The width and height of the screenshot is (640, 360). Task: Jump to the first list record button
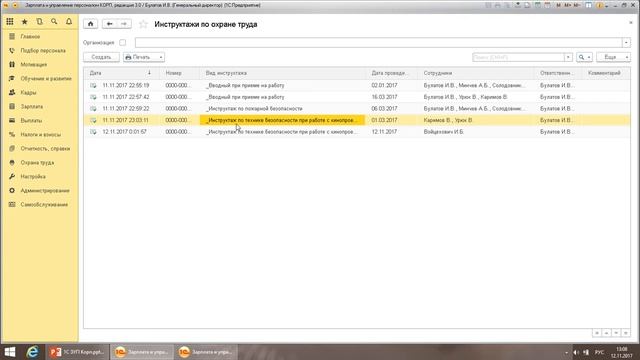597,333
